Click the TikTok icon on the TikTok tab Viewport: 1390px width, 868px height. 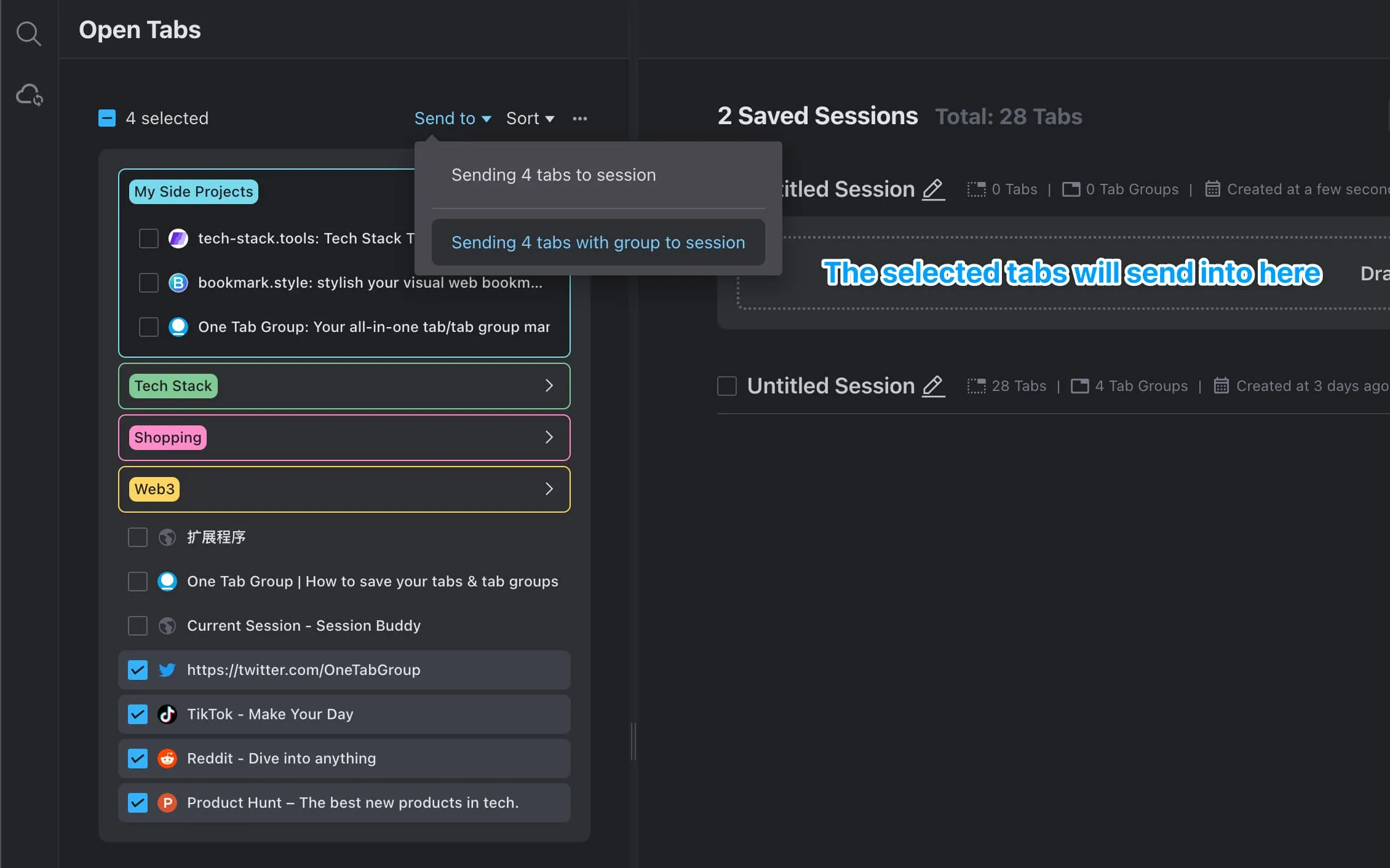tap(167, 714)
